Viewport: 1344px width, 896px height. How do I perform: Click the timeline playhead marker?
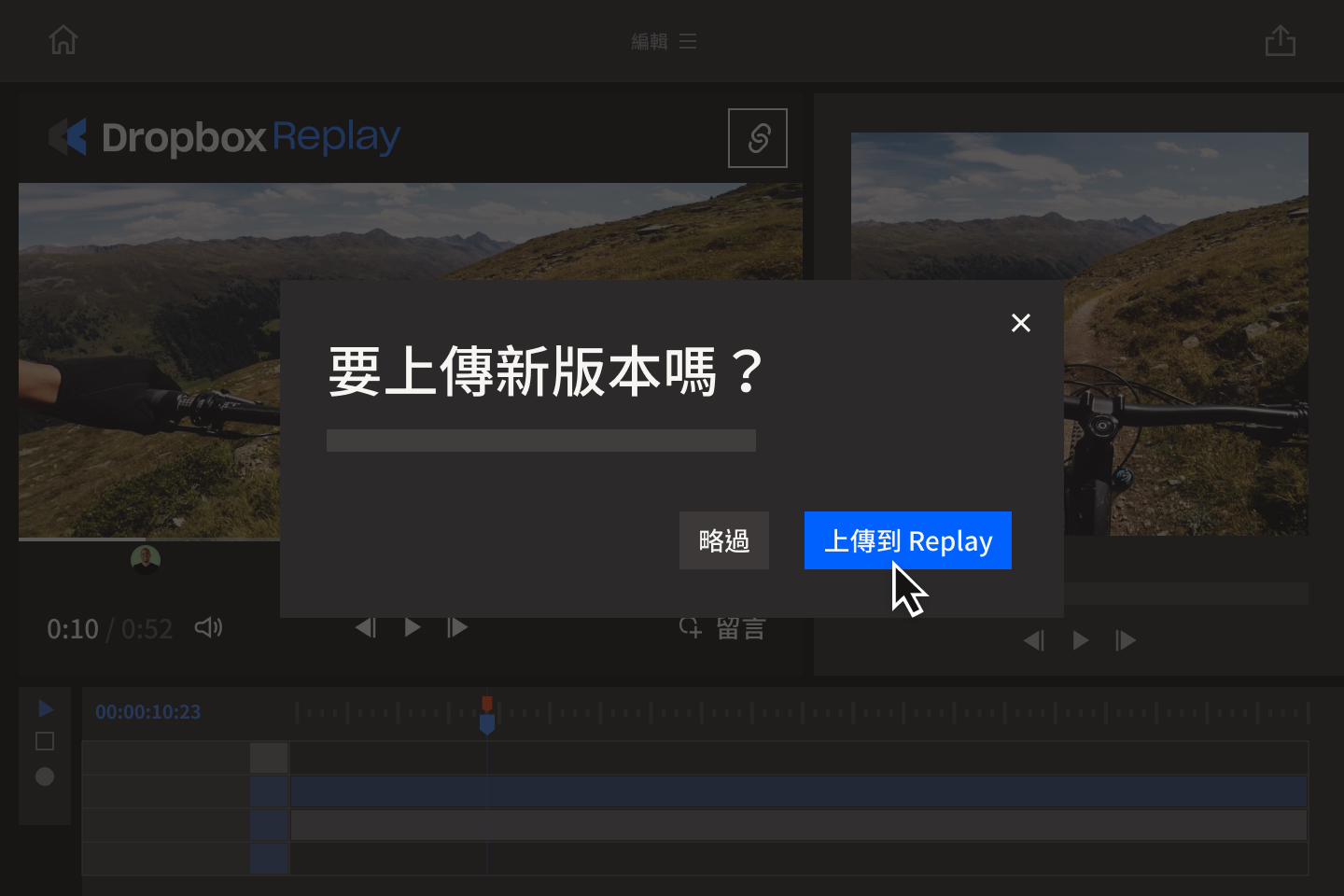(x=487, y=715)
